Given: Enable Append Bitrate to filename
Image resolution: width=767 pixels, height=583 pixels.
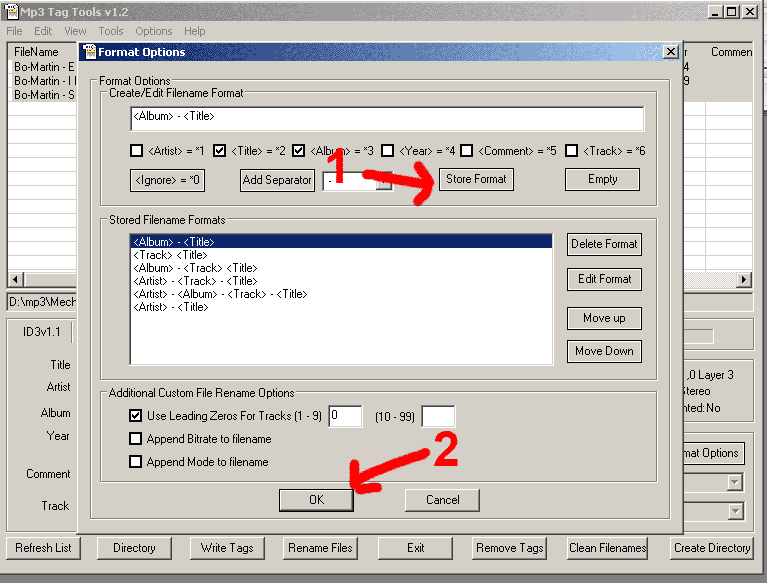Looking at the screenshot, I should [x=135, y=439].
